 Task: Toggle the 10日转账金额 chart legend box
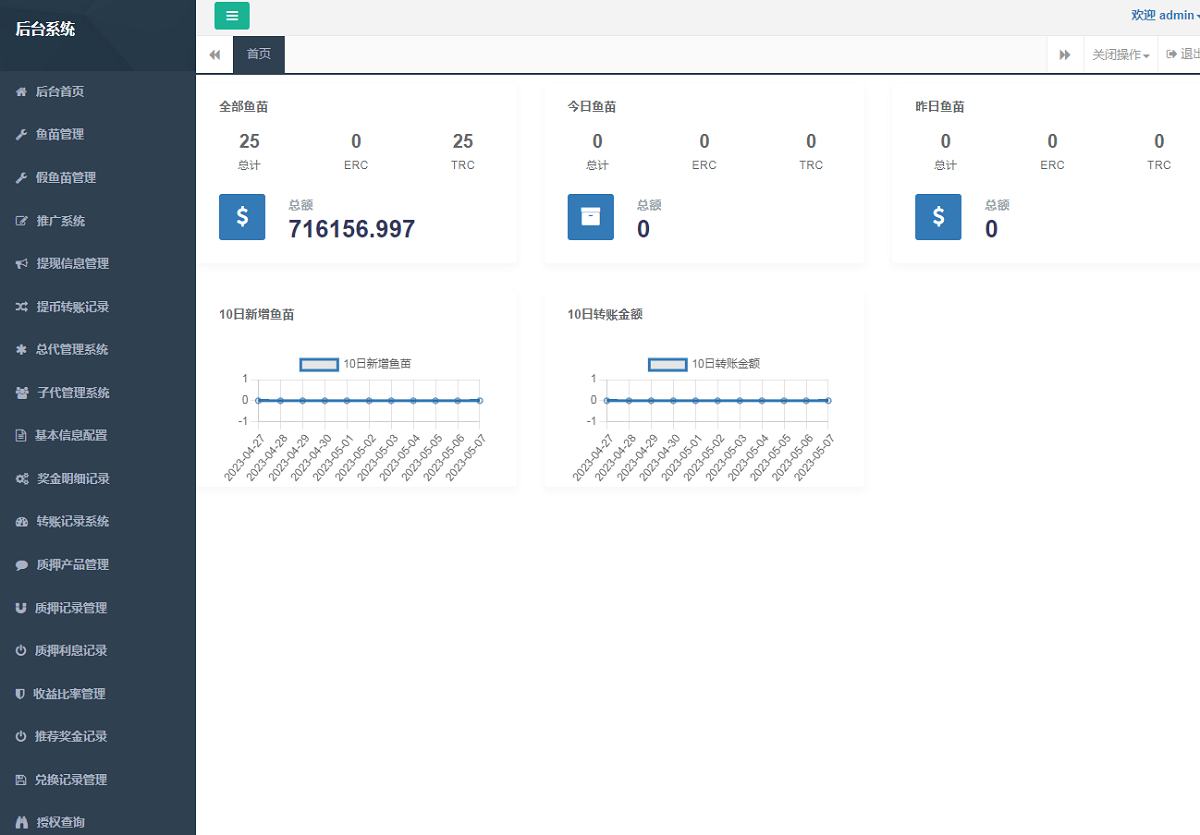click(667, 364)
